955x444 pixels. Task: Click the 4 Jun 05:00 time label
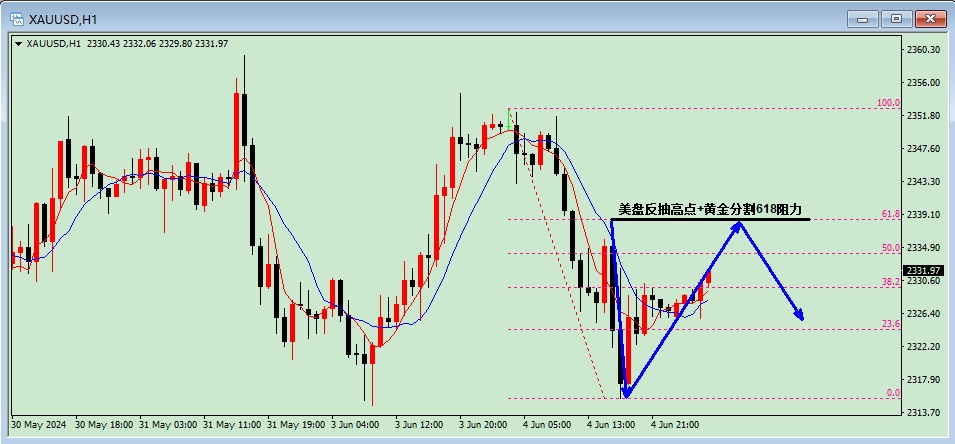[547, 424]
